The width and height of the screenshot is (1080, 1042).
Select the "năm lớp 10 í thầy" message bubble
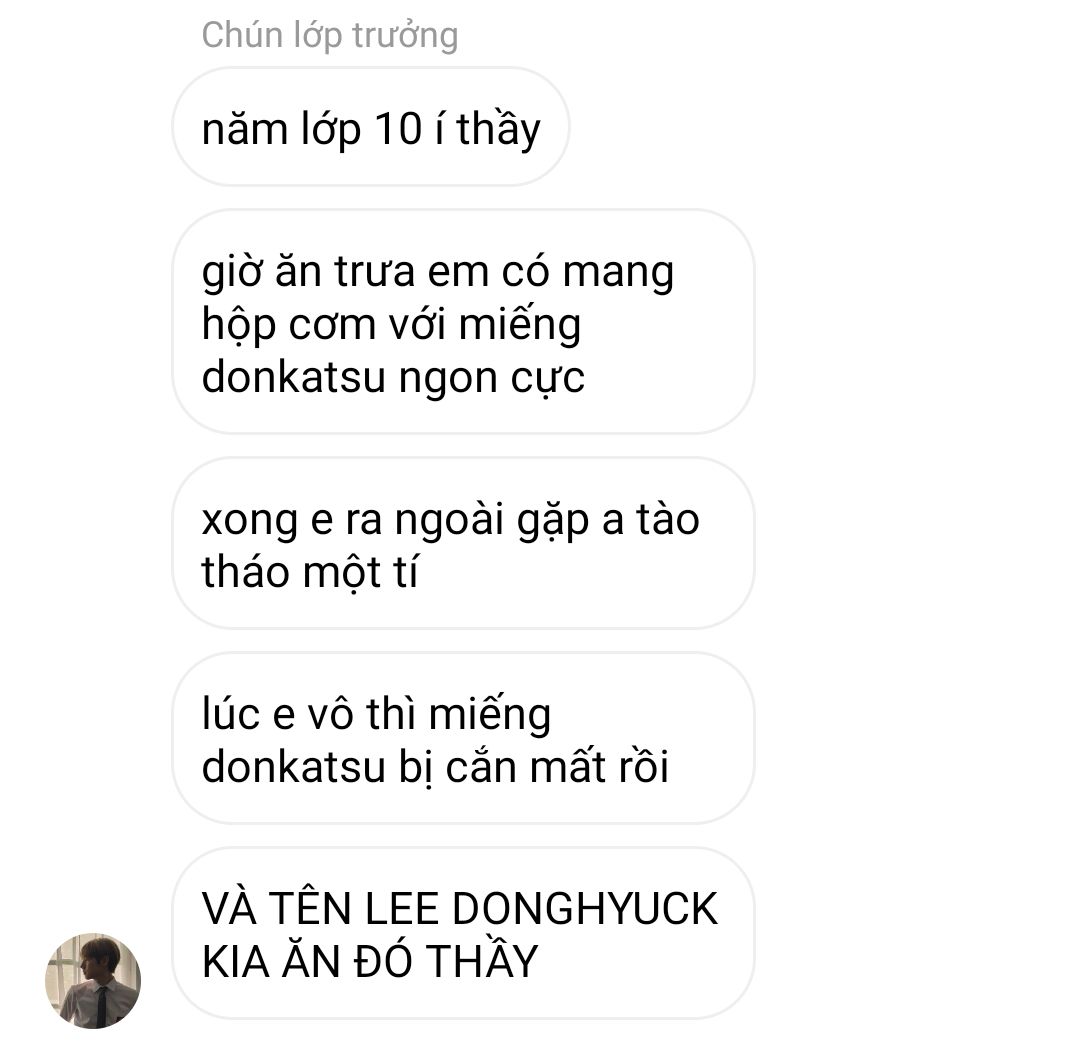click(371, 127)
